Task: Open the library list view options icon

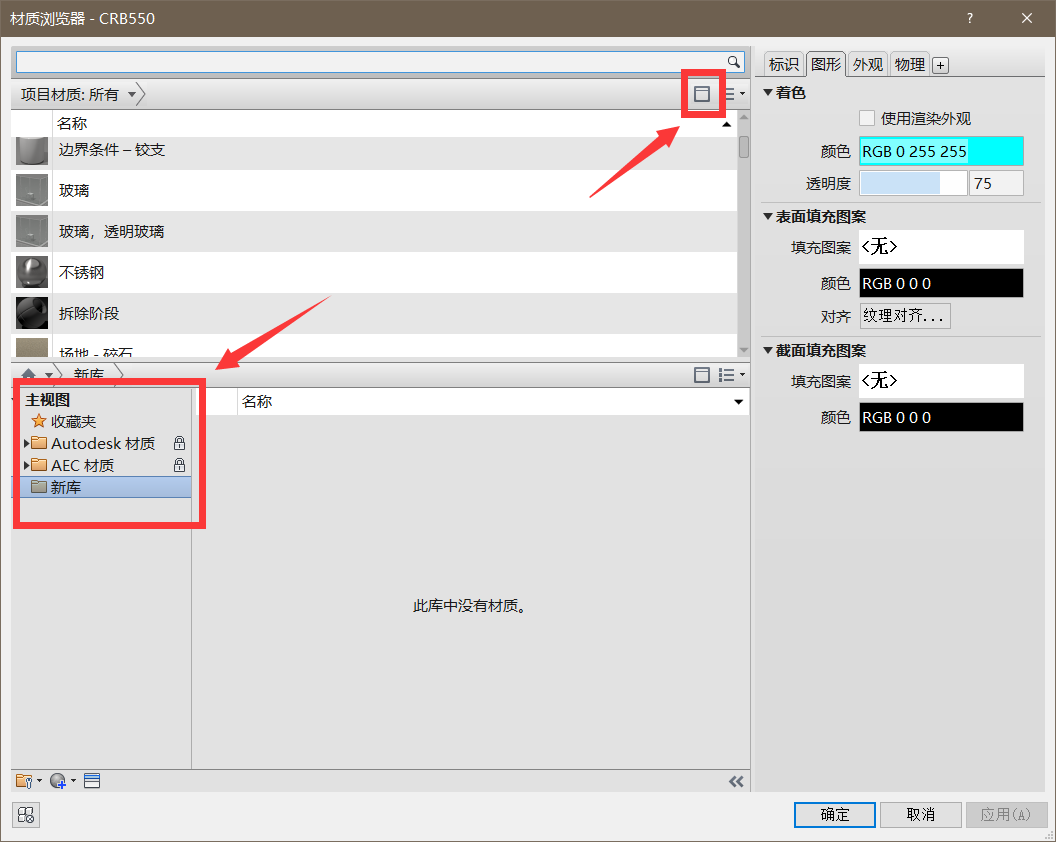Action: (731, 375)
